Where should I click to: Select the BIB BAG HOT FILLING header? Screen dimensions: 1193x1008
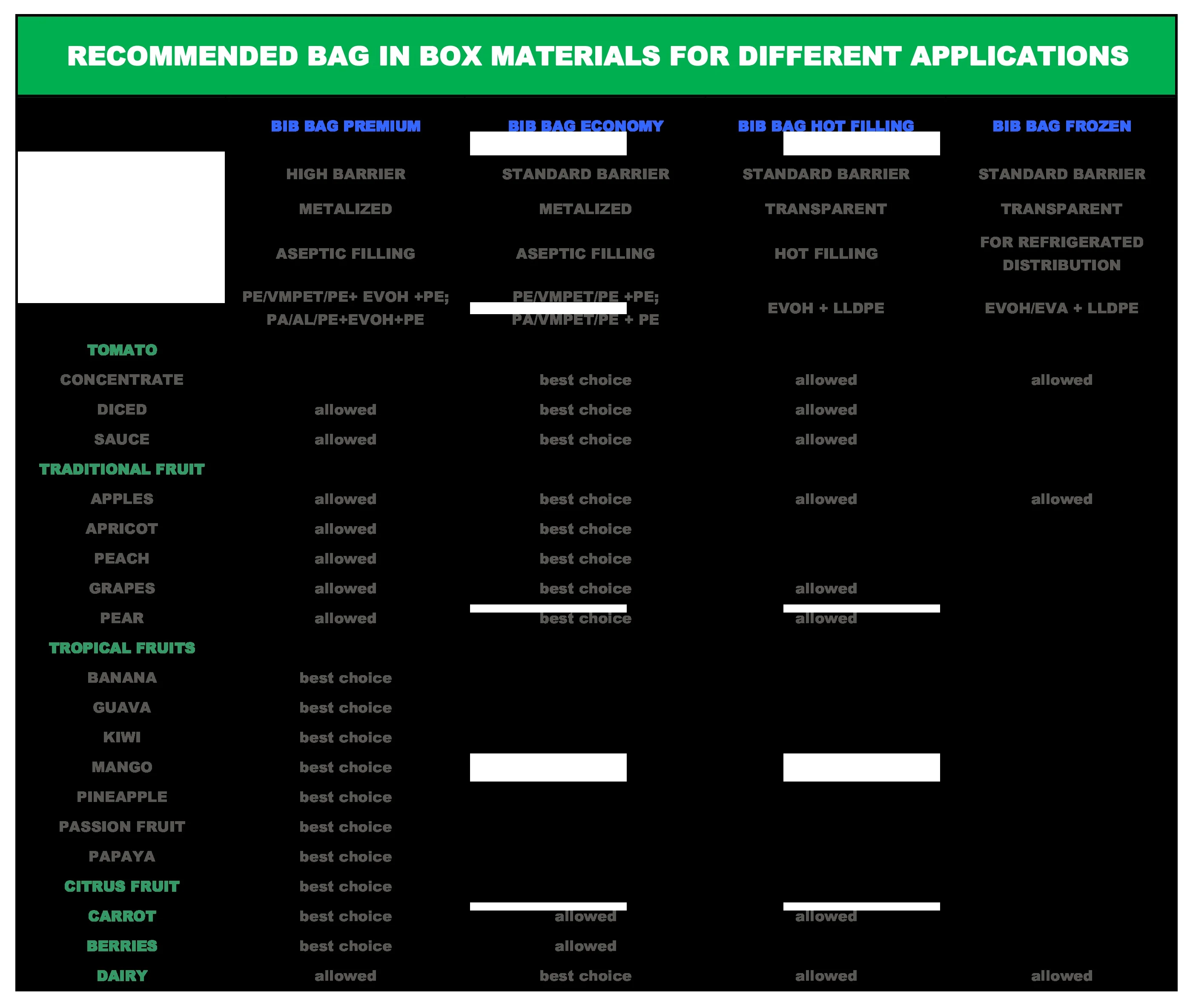point(826,126)
